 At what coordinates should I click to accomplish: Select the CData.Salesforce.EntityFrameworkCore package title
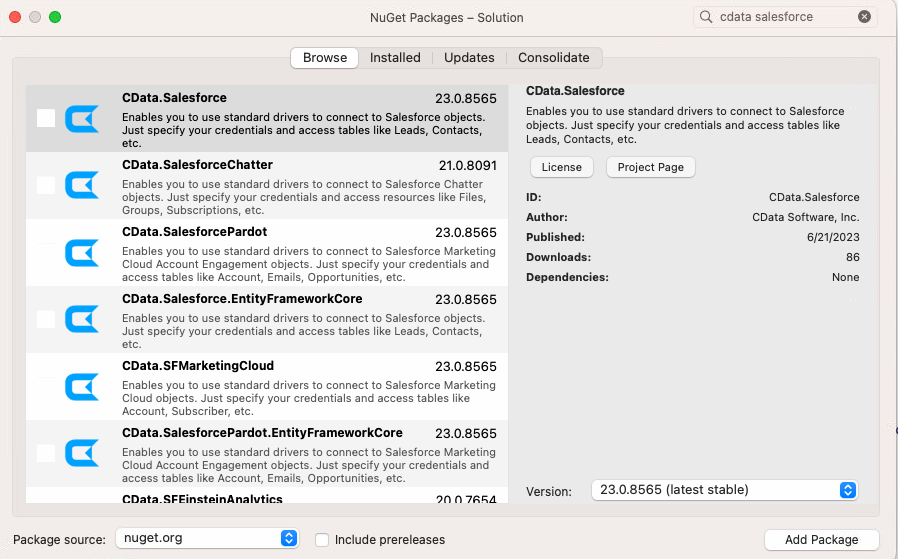click(x=242, y=299)
